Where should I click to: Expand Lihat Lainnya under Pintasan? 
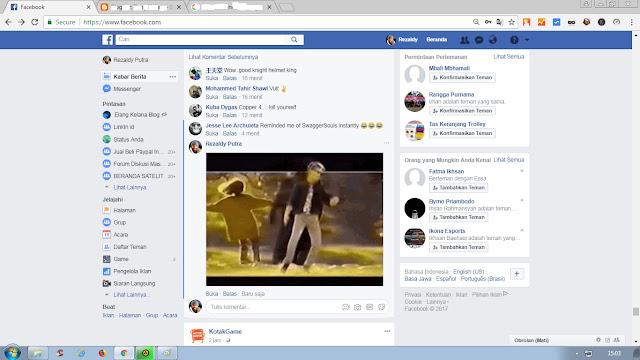coord(130,187)
